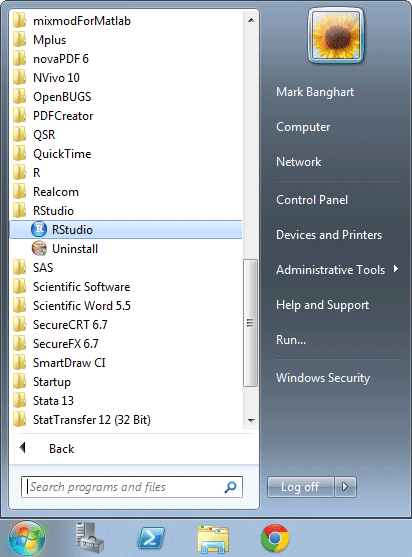Open the Administrative Tools submenu arrow

point(396,269)
